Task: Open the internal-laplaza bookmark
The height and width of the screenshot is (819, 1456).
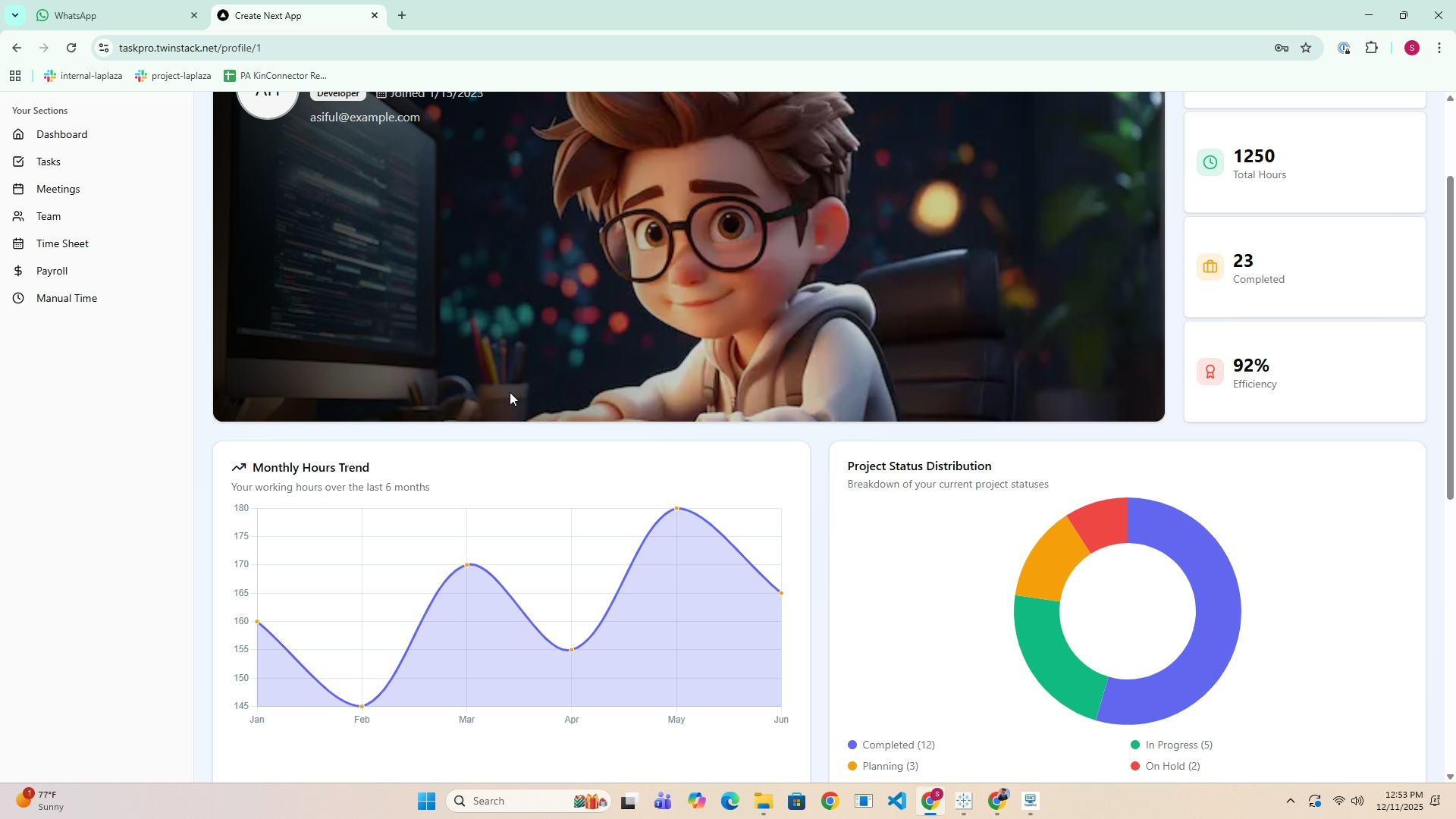Action: coord(83,76)
